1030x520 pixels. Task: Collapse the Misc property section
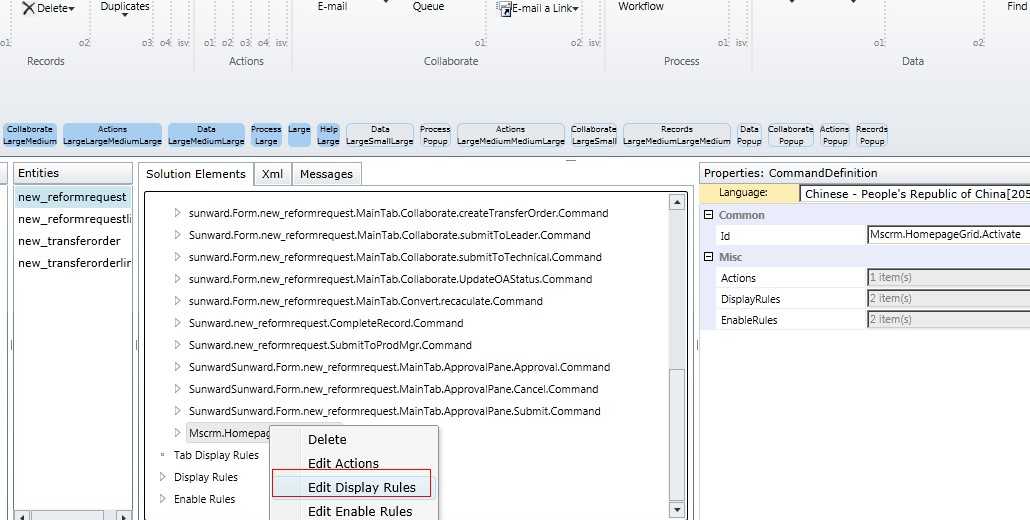coord(708,257)
